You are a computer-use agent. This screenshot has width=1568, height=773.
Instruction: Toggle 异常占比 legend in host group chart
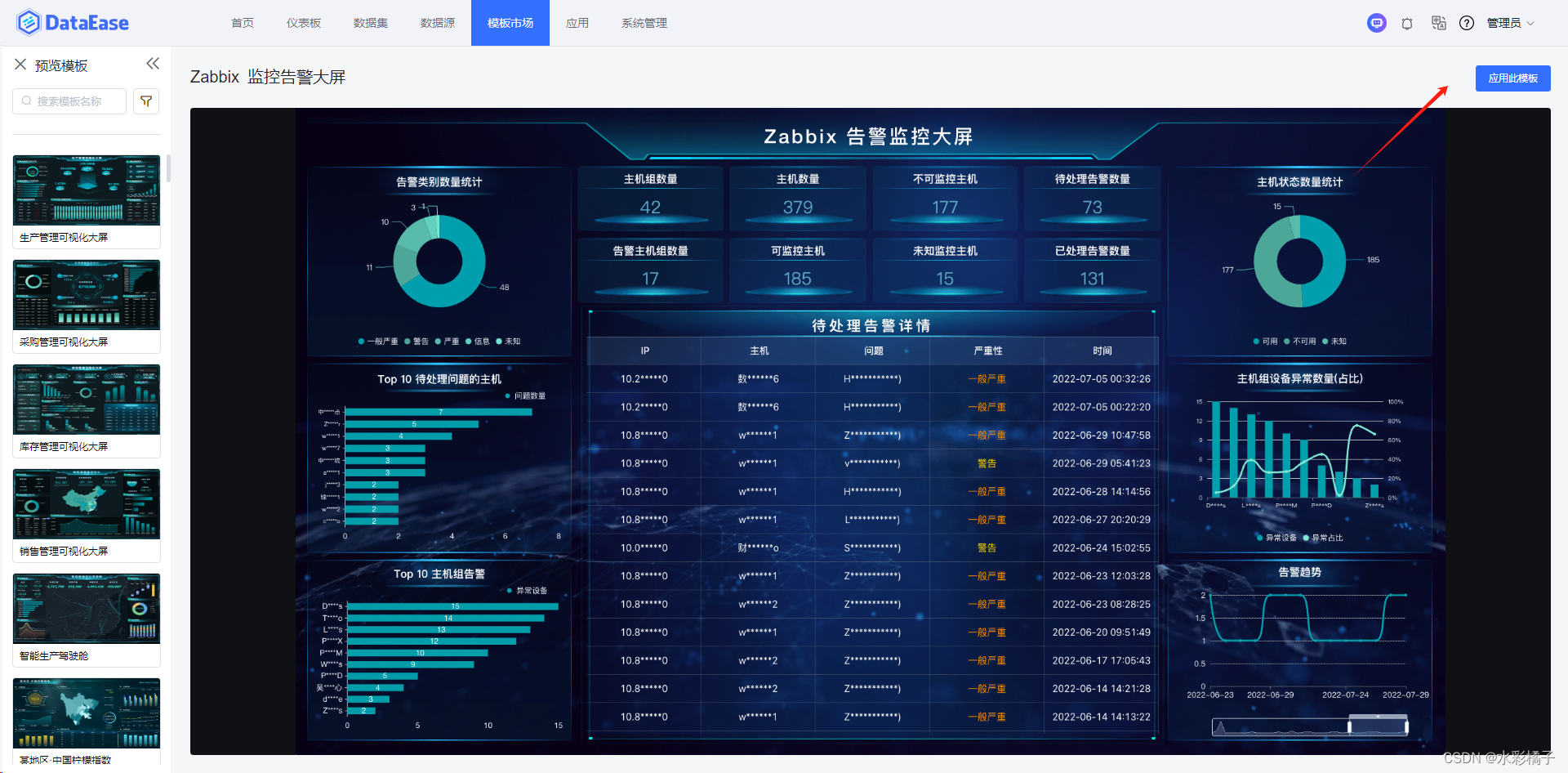pyautogui.click(x=1323, y=538)
